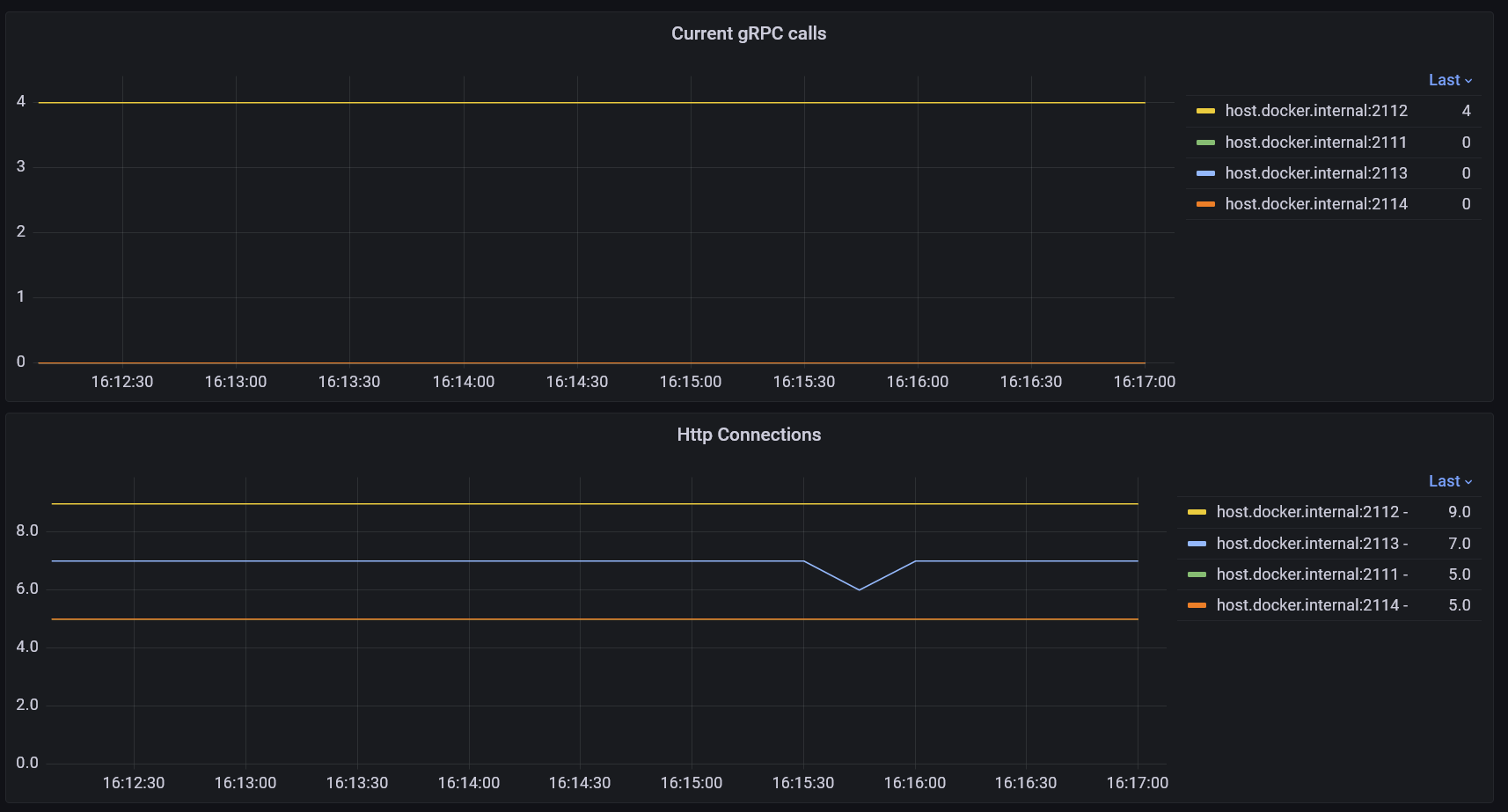Toggle host.docker.internal:2111 series in gRPC calls legend
The height and width of the screenshot is (812, 1508).
click(x=1316, y=143)
